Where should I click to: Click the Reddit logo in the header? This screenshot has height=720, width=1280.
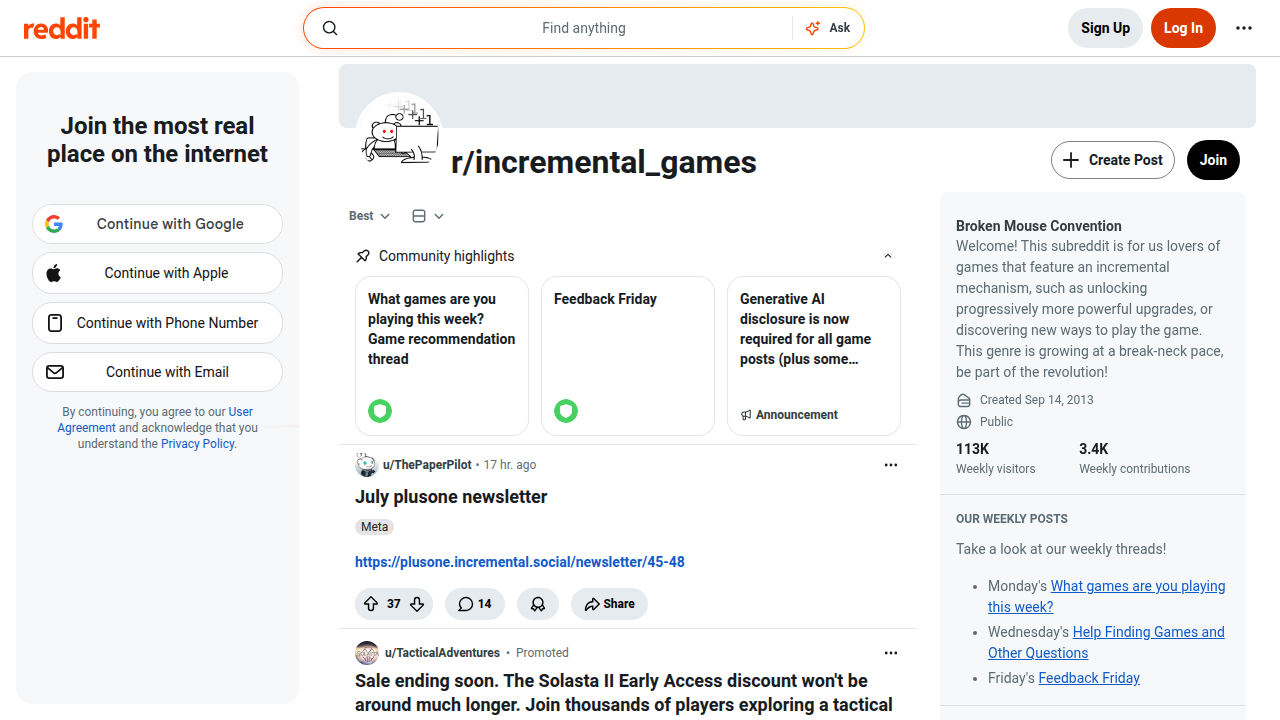(62, 28)
